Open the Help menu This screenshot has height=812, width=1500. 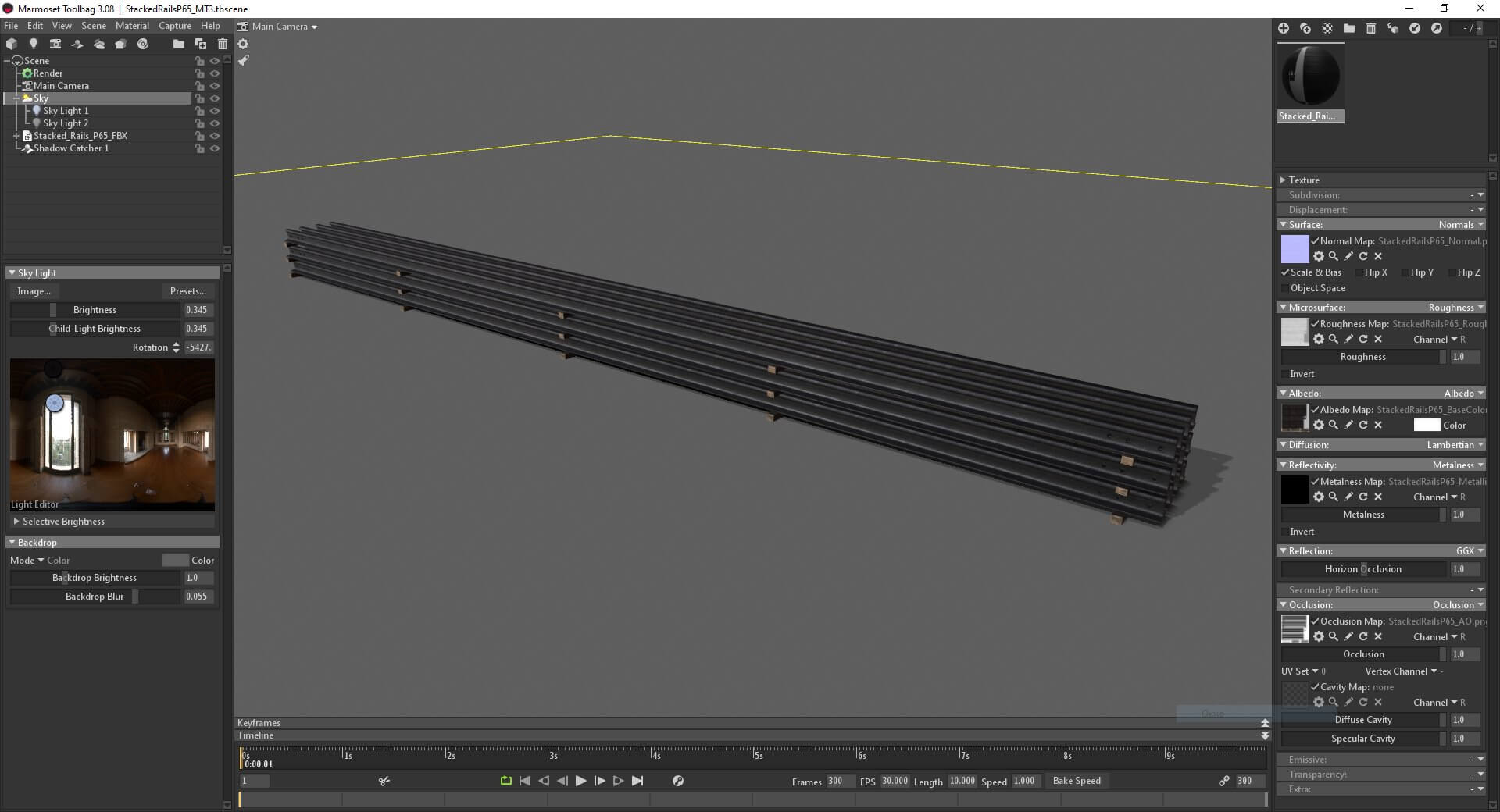click(210, 26)
